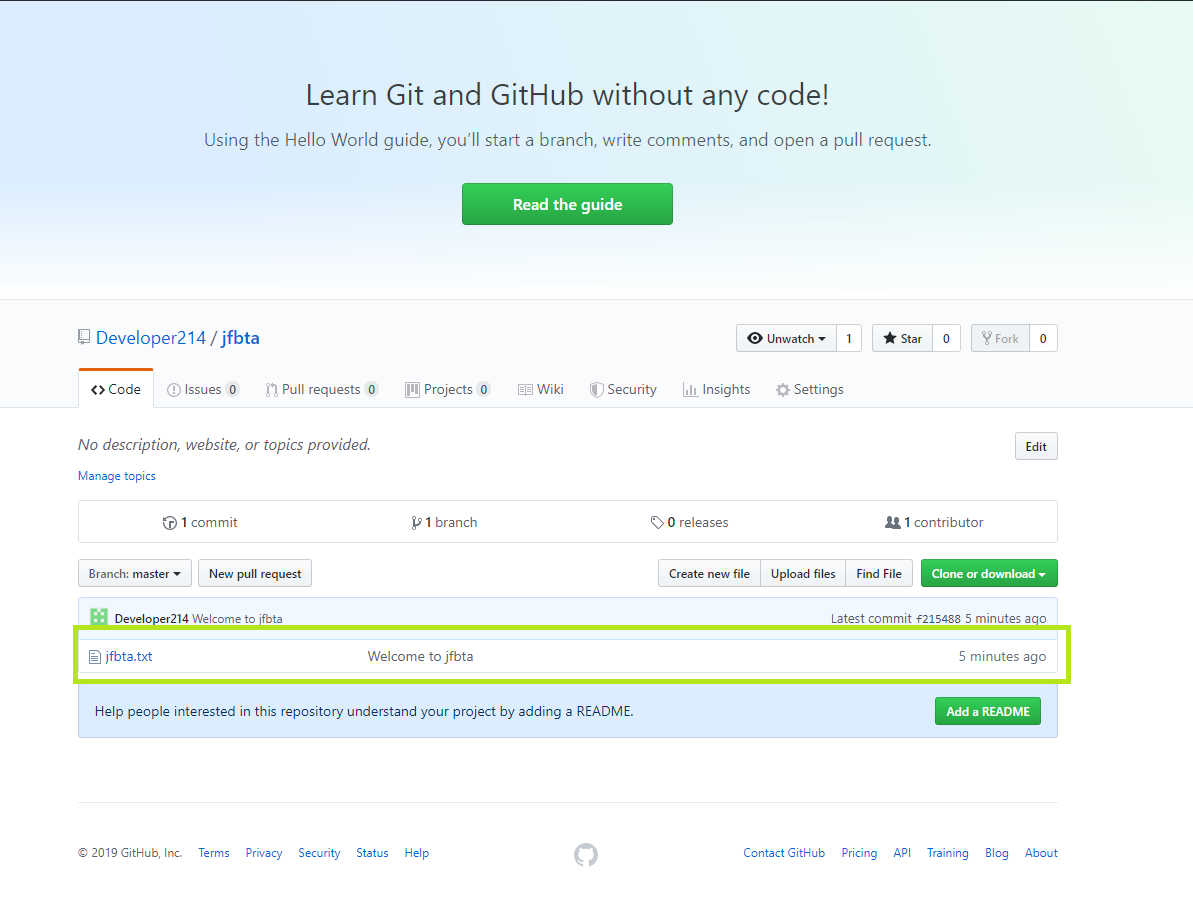The width and height of the screenshot is (1193, 901).
Task: Open the Branch: master dropdown
Action: click(x=135, y=574)
